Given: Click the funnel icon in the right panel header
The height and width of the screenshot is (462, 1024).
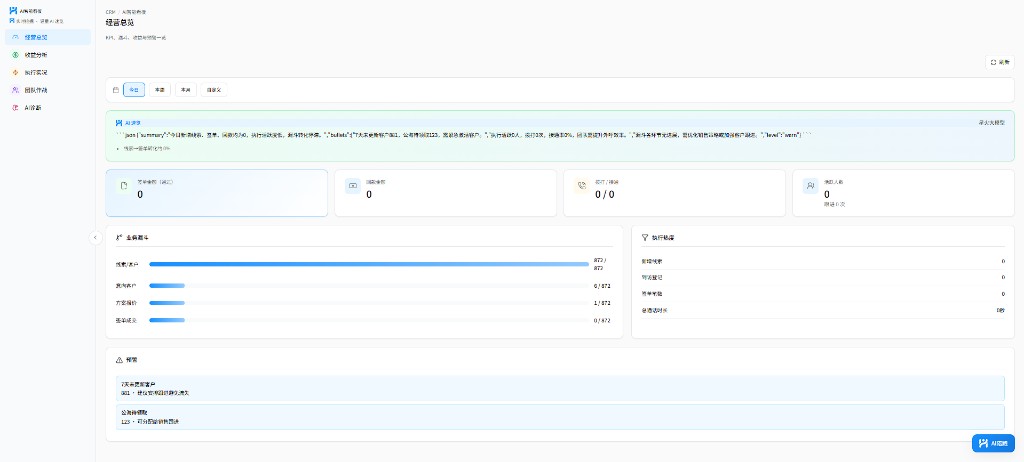Looking at the screenshot, I should tap(645, 238).
